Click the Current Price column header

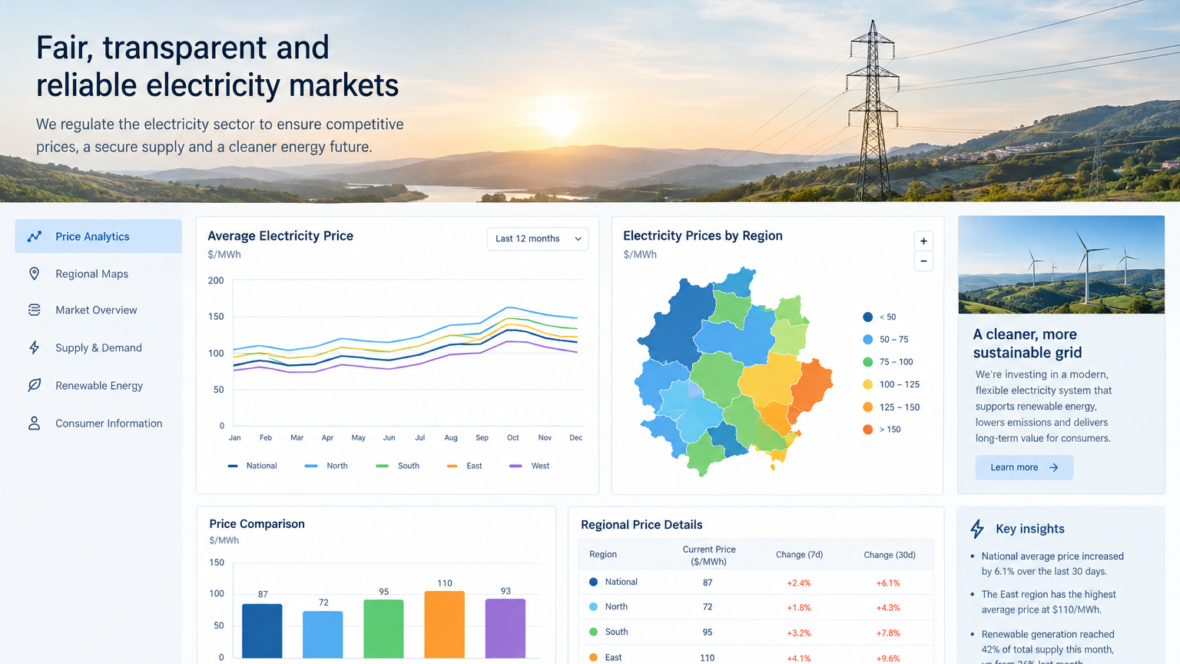pos(709,556)
